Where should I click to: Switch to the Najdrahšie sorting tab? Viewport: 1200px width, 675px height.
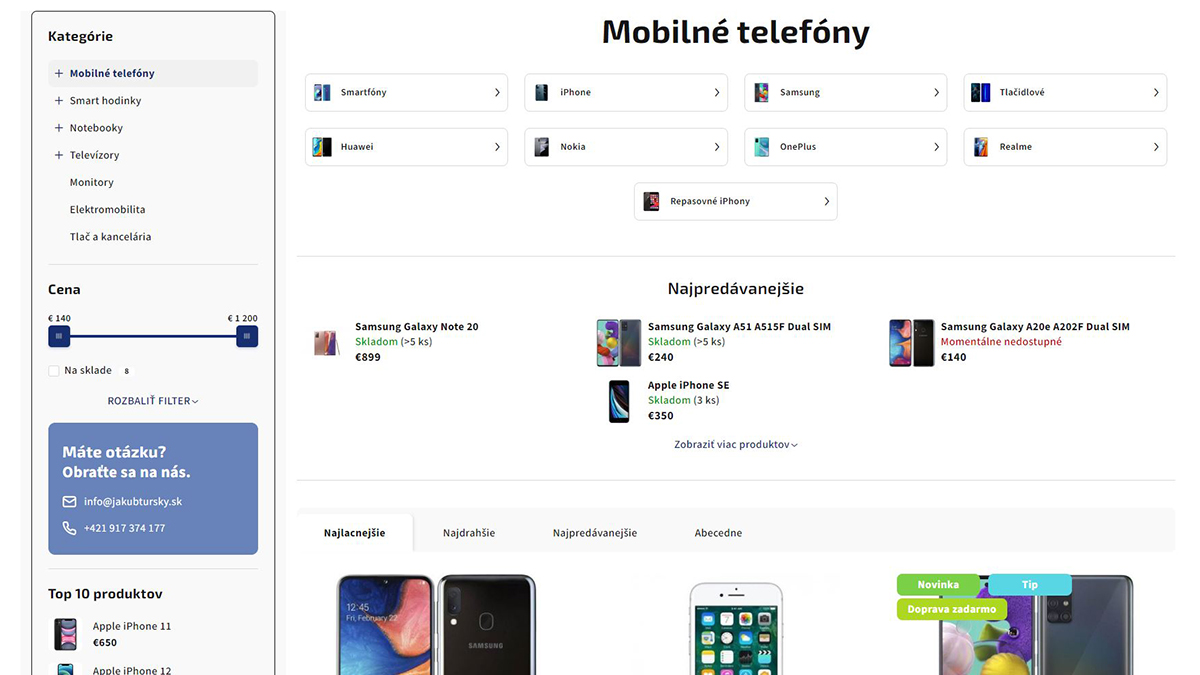tap(469, 533)
